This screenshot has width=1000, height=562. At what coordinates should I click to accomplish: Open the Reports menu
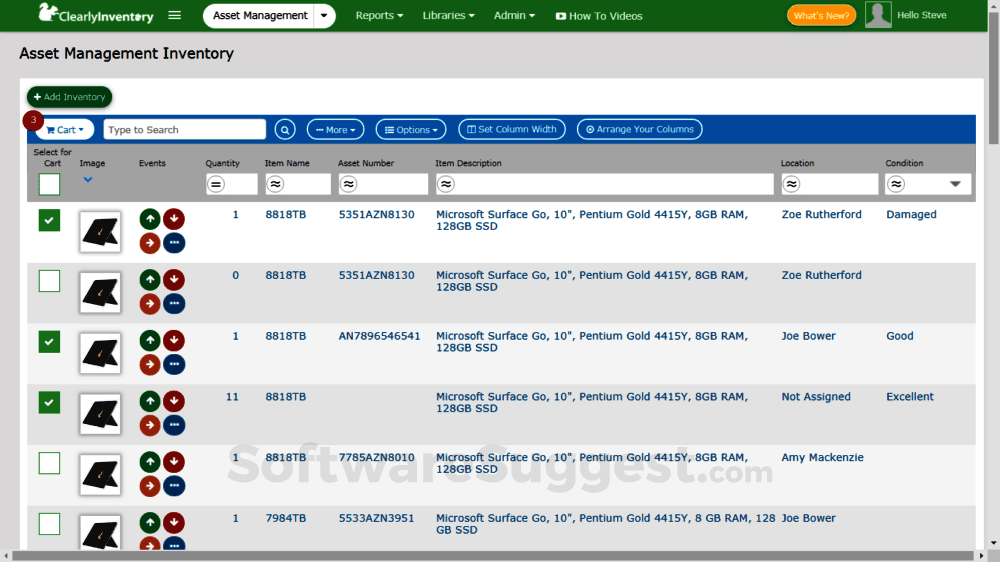click(x=379, y=15)
